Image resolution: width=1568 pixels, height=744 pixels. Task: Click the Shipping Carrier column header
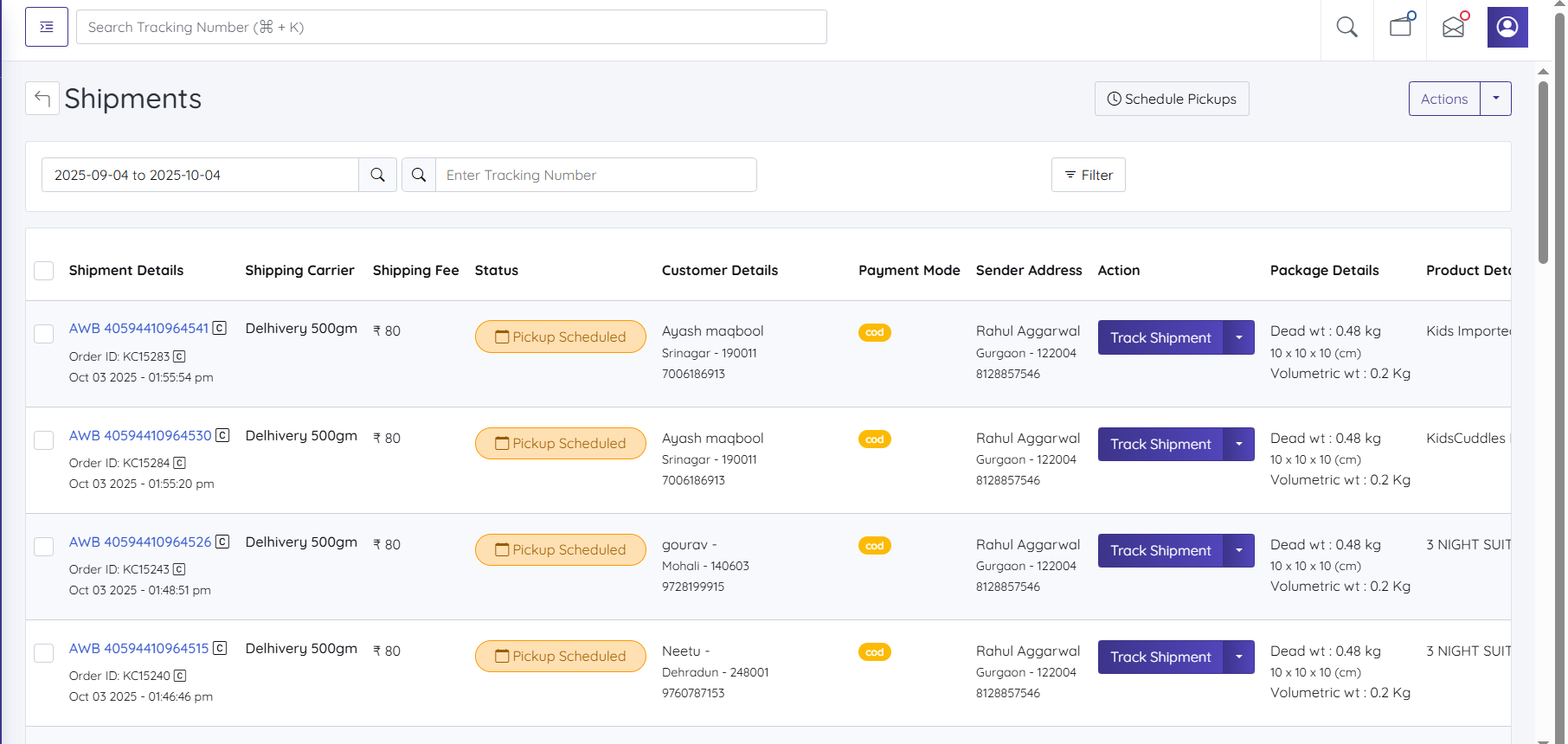click(299, 270)
